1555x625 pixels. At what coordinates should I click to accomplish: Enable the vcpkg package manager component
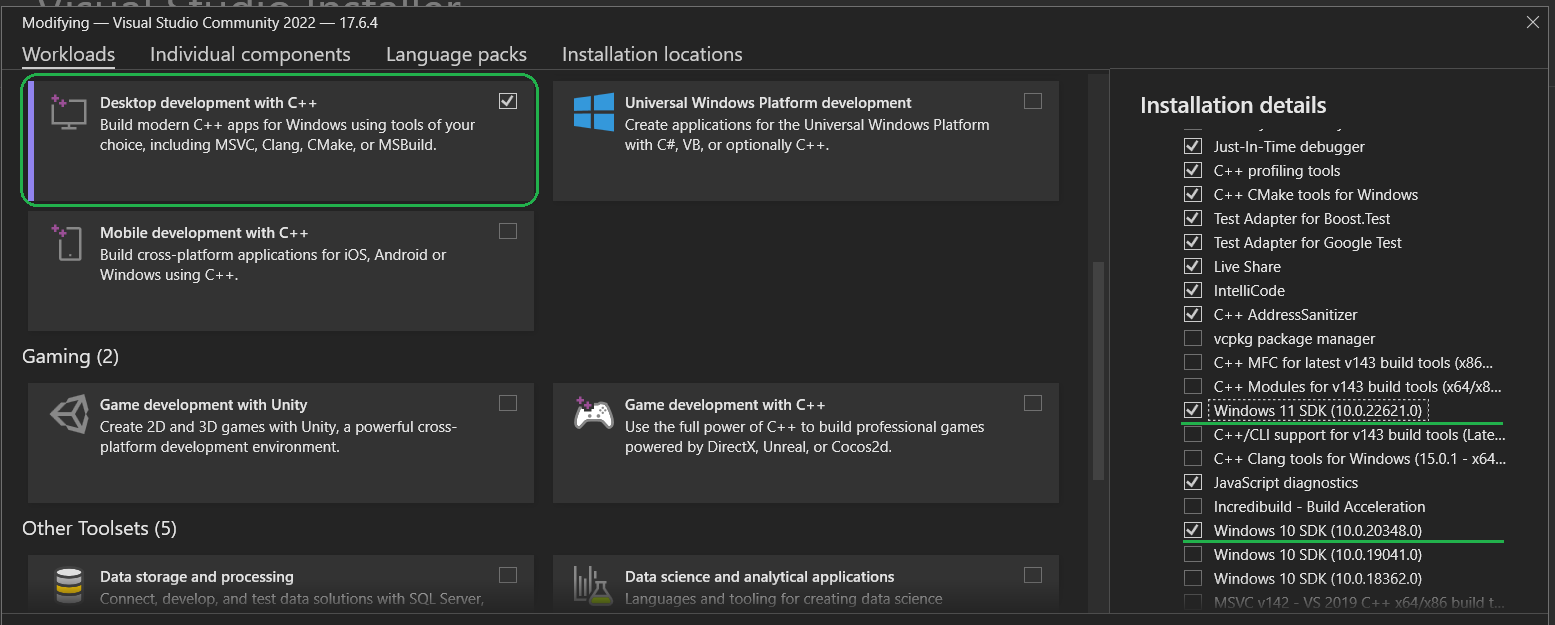pyautogui.click(x=1192, y=338)
